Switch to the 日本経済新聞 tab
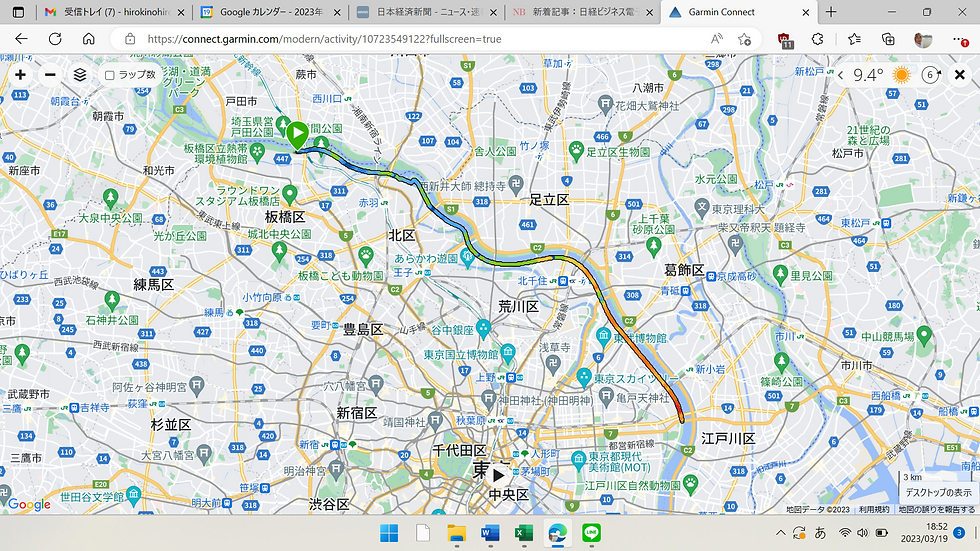This screenshot has height=551, width=980. [427, 12]
